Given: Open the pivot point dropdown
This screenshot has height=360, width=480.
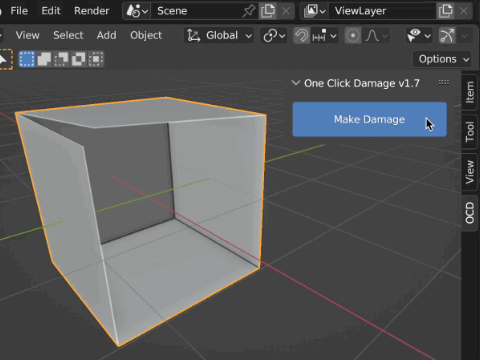Looking at the screenshot, I should pos(274,35).
